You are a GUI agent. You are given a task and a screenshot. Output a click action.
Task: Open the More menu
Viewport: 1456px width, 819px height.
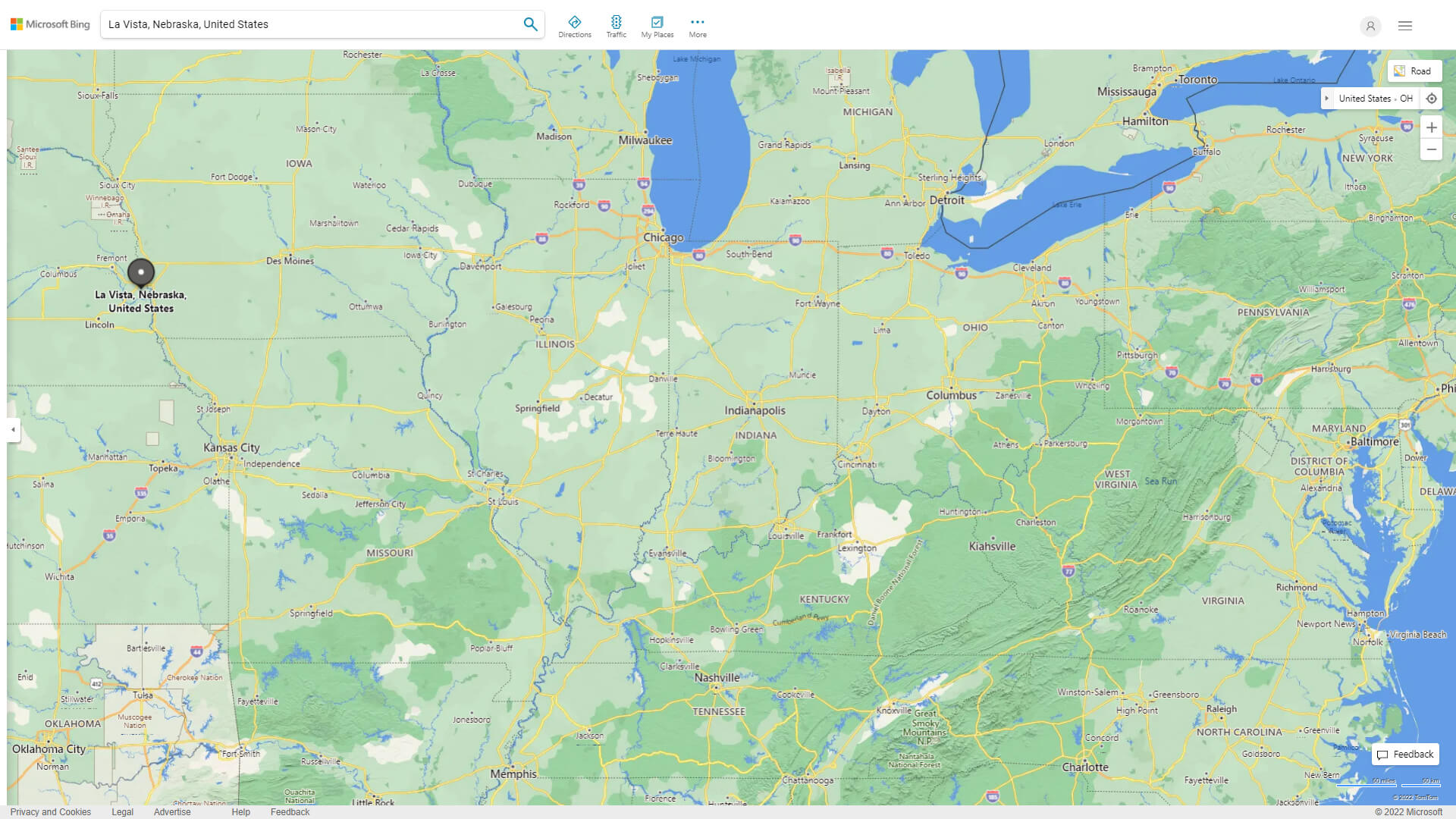click(x=697, y=25)
